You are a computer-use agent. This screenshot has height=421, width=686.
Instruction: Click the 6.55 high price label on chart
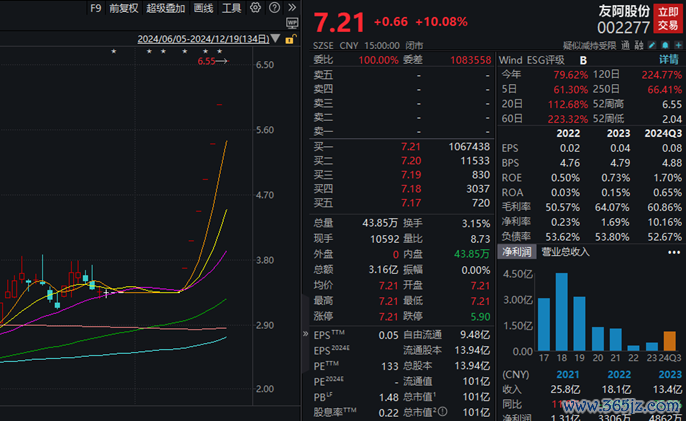point(206,61)
